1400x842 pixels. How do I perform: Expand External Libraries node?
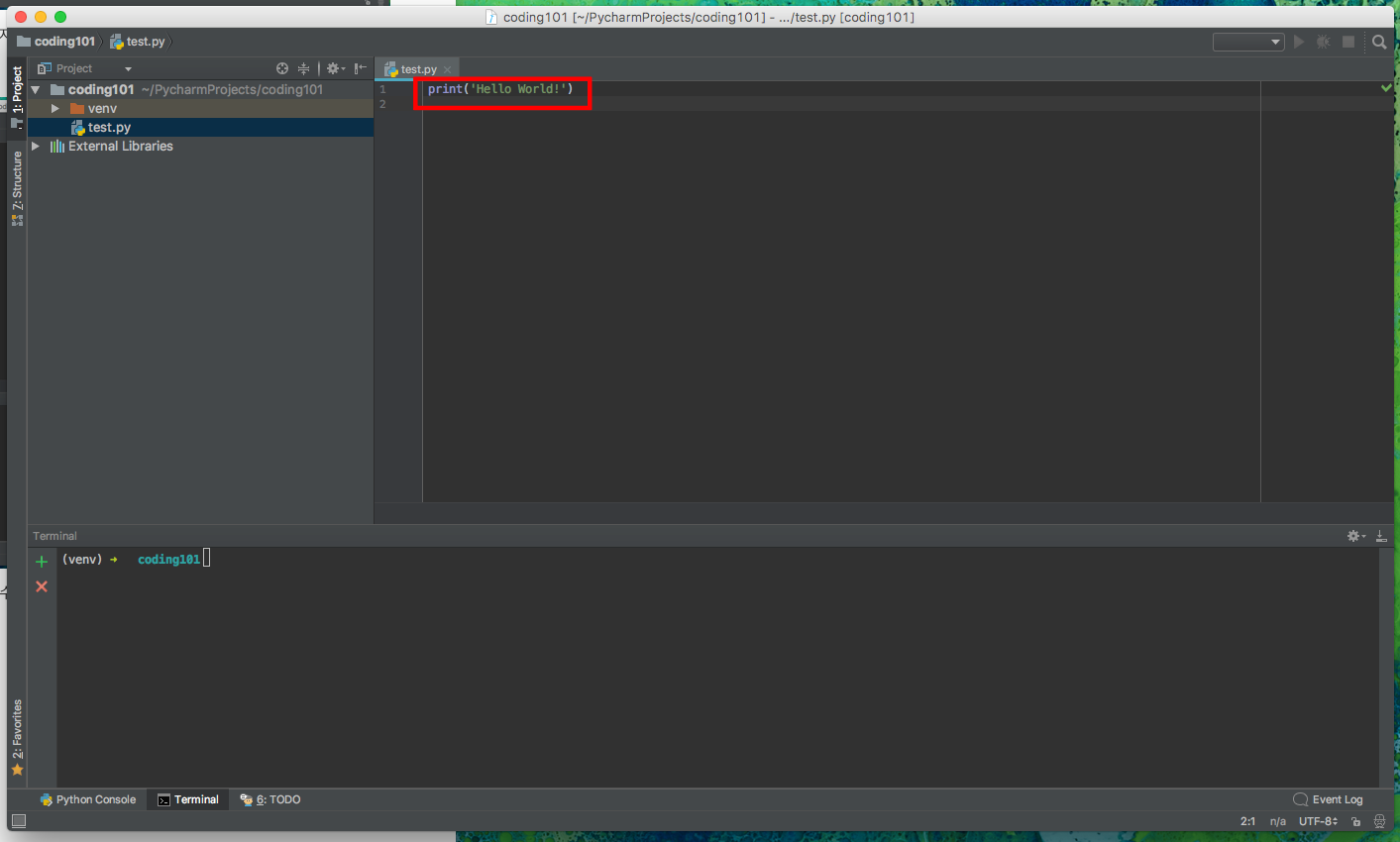click(x=37, y=147)
